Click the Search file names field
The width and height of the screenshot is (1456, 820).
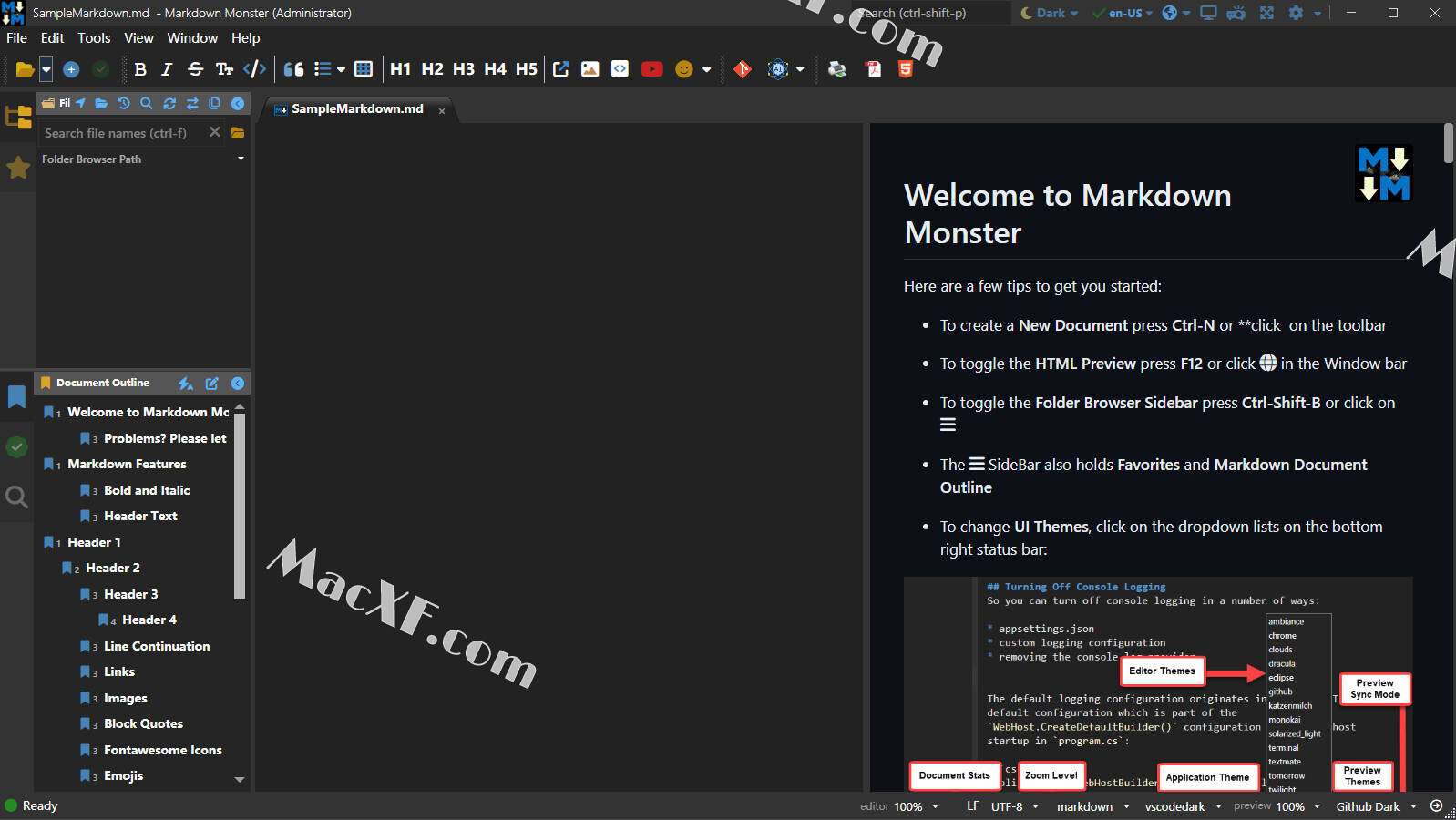click(123, 133)
